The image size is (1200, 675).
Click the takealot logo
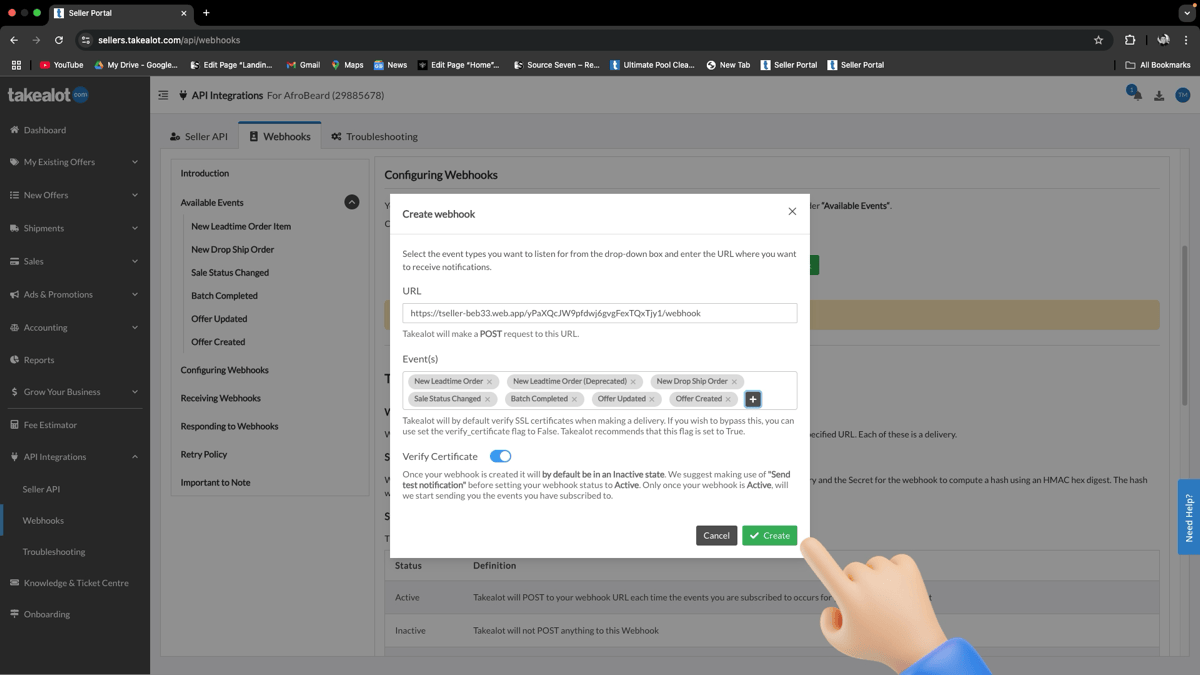[x=48, y=95]
